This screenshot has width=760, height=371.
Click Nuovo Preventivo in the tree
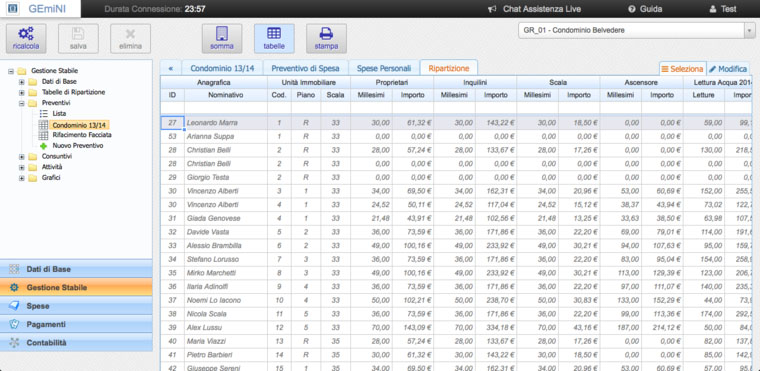(78, 145)
